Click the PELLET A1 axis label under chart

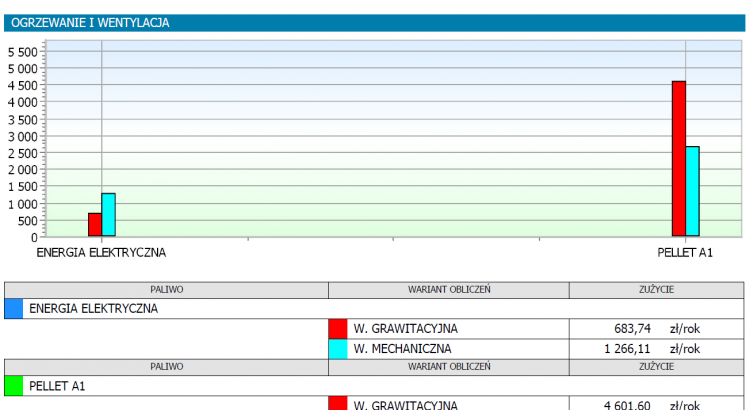point(685,253)
